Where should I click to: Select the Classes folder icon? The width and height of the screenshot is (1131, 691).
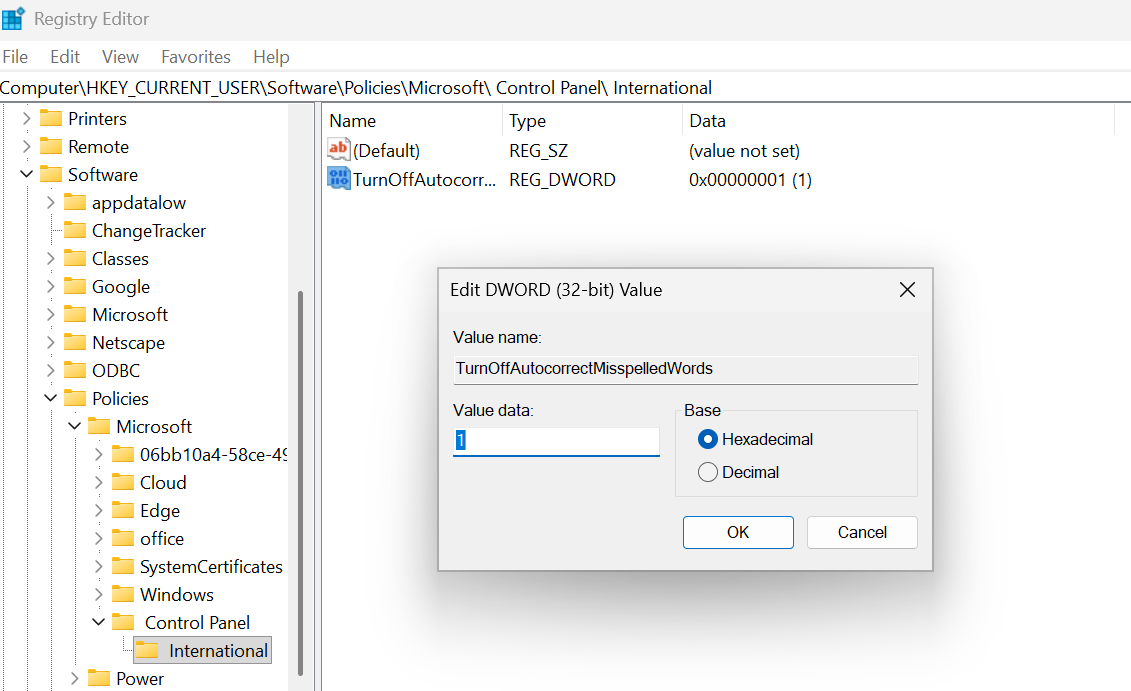(x=75, y=258)
